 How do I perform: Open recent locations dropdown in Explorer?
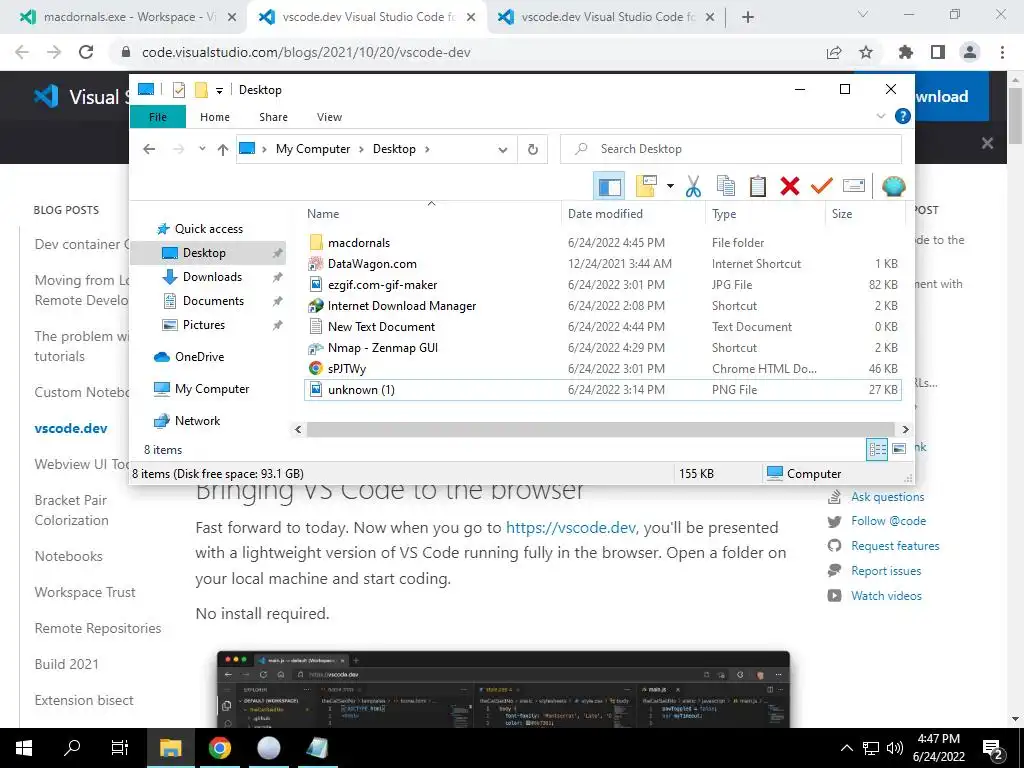[x=202, y=149]
